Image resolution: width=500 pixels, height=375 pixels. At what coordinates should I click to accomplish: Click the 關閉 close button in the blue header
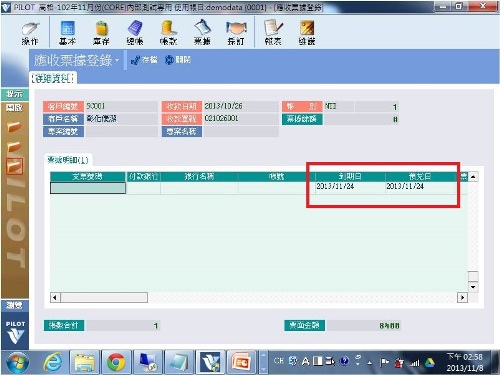(x=178, y=60)
